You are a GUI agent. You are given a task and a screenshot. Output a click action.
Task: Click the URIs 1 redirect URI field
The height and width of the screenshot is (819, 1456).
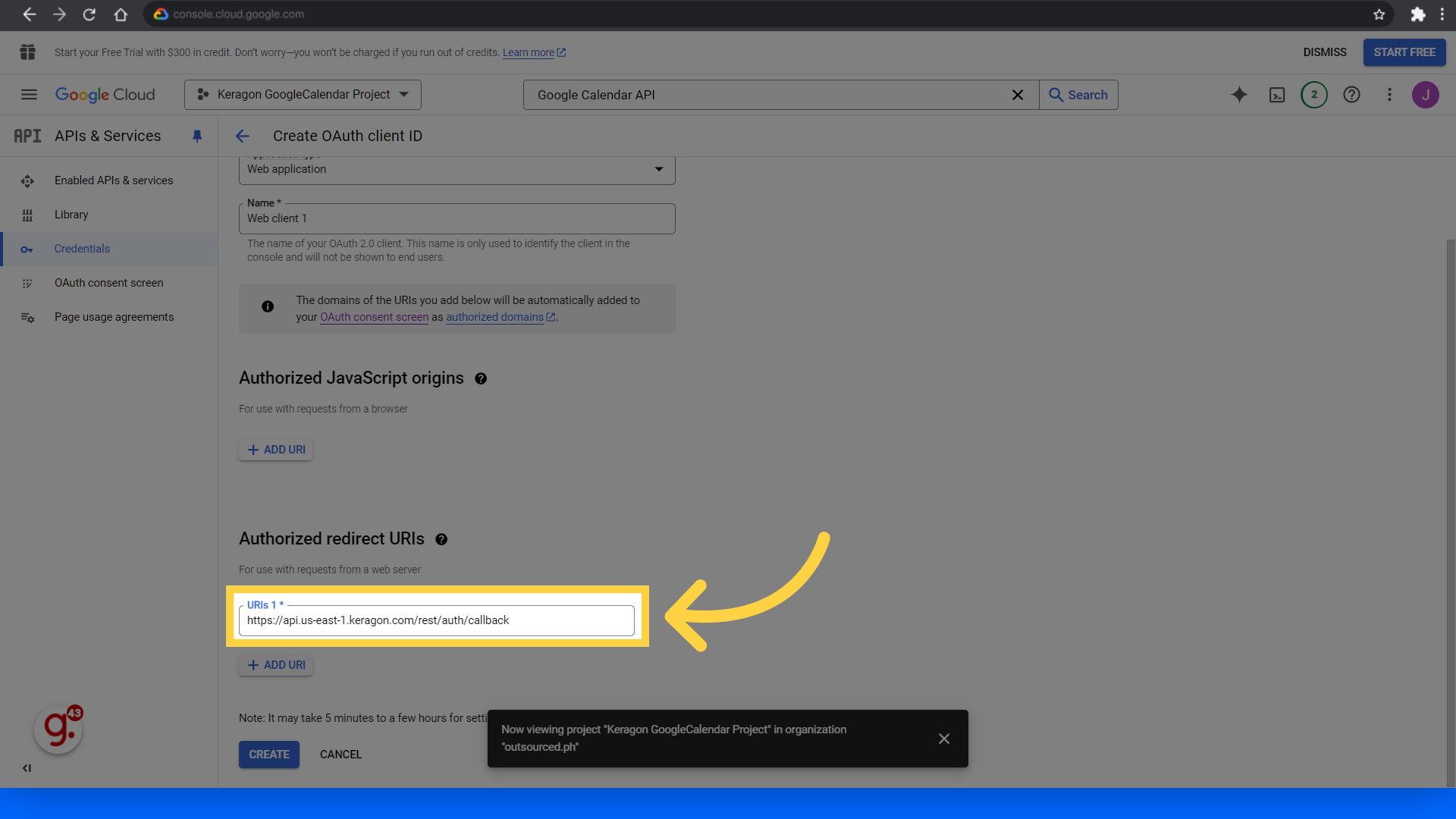pyautogui.click(x=436, y=620)
